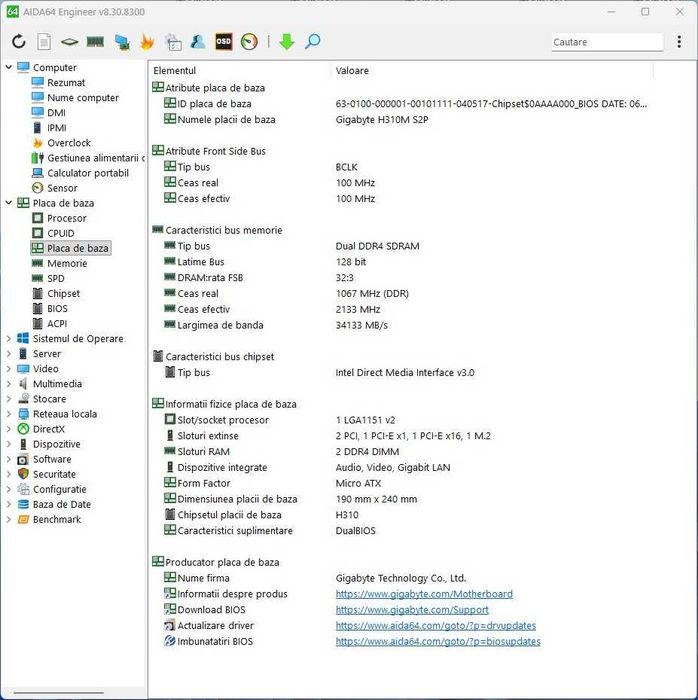Open the ACPI tree item
Screen dimensions: 698x700
pos(57,324)
